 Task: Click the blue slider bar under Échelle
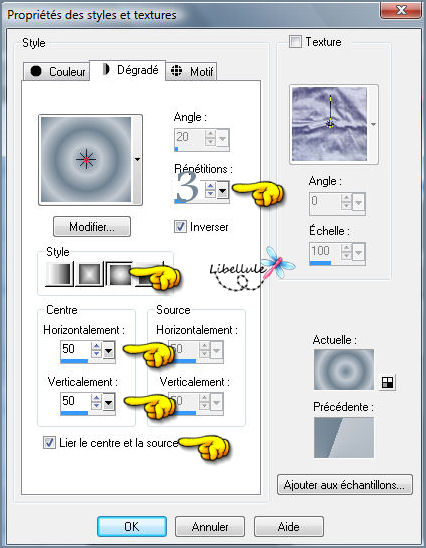[x=320, y=263]
